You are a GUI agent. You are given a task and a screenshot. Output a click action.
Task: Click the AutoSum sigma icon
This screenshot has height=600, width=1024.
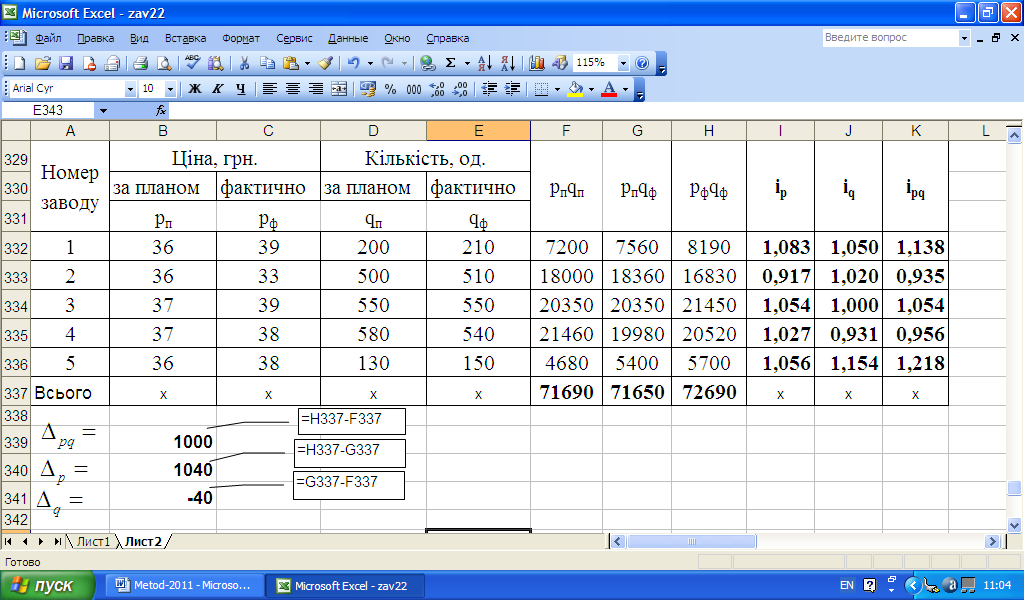point(451,63)
